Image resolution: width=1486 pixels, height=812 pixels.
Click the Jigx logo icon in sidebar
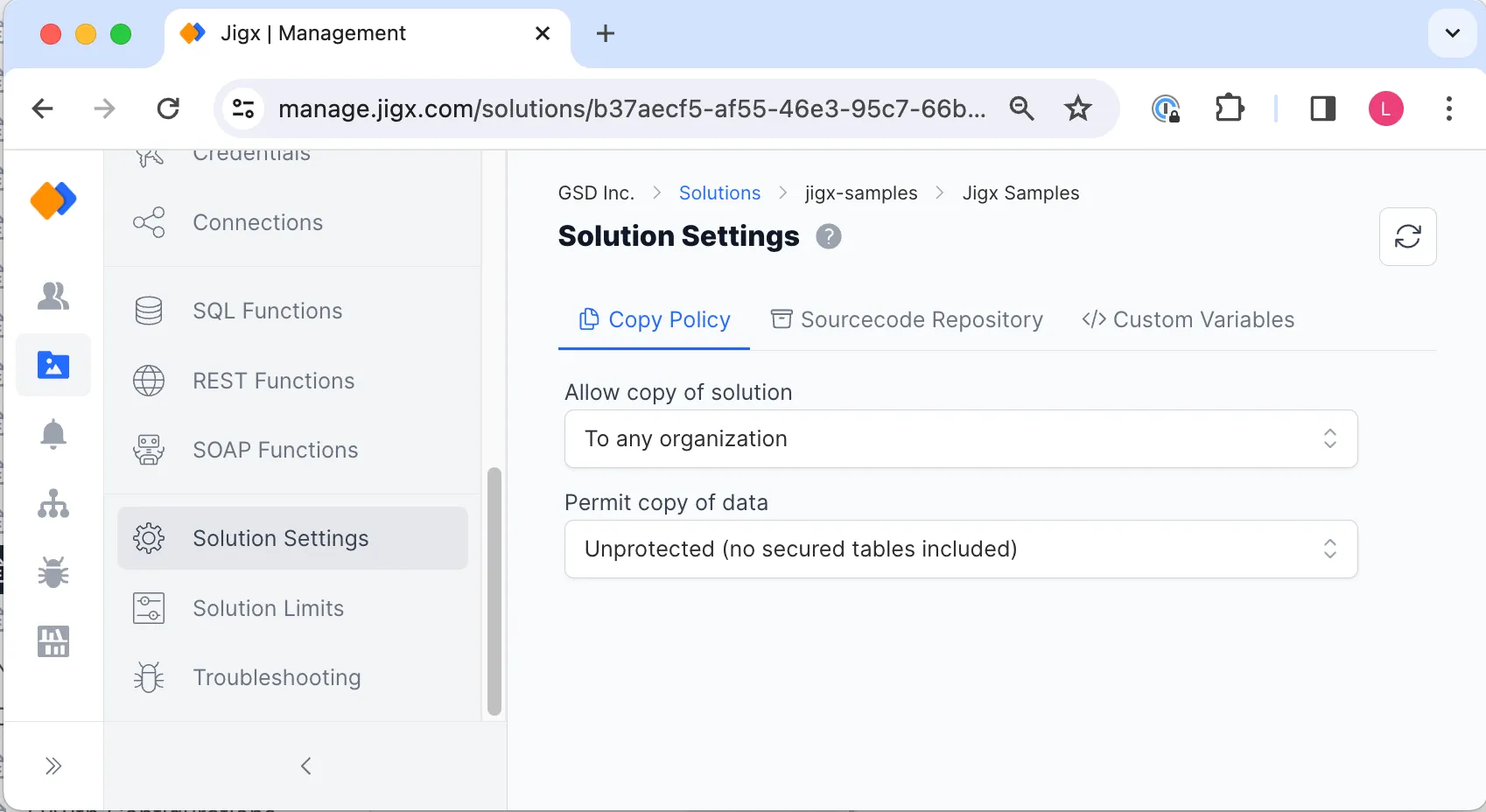53,200
